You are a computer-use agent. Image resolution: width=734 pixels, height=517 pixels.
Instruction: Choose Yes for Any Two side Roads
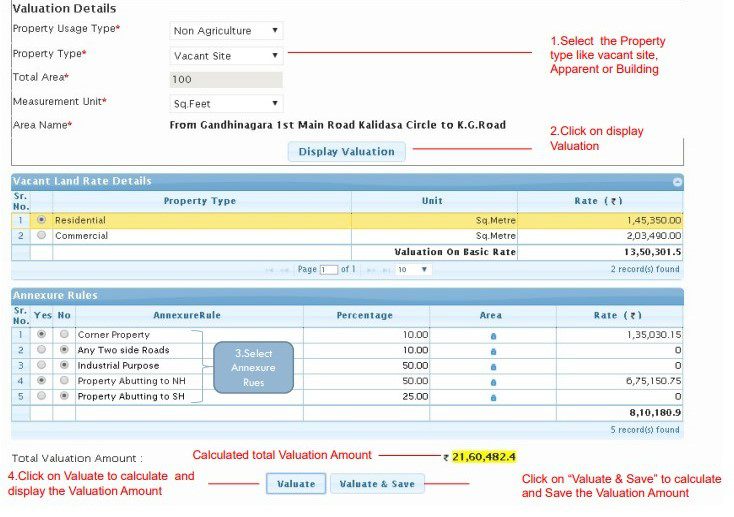tap(41, 349)
